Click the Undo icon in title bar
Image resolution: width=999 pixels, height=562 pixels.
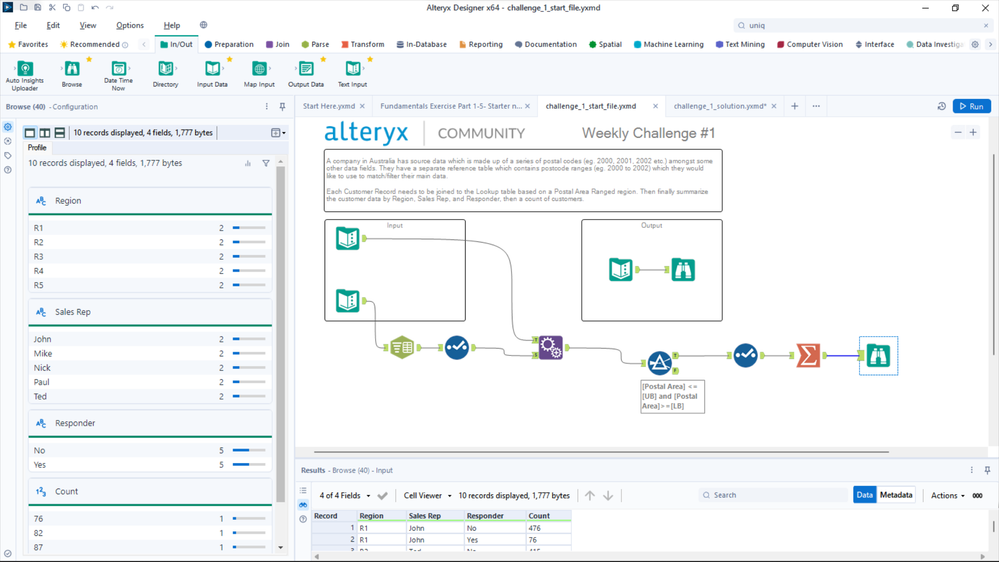(95, 8)
